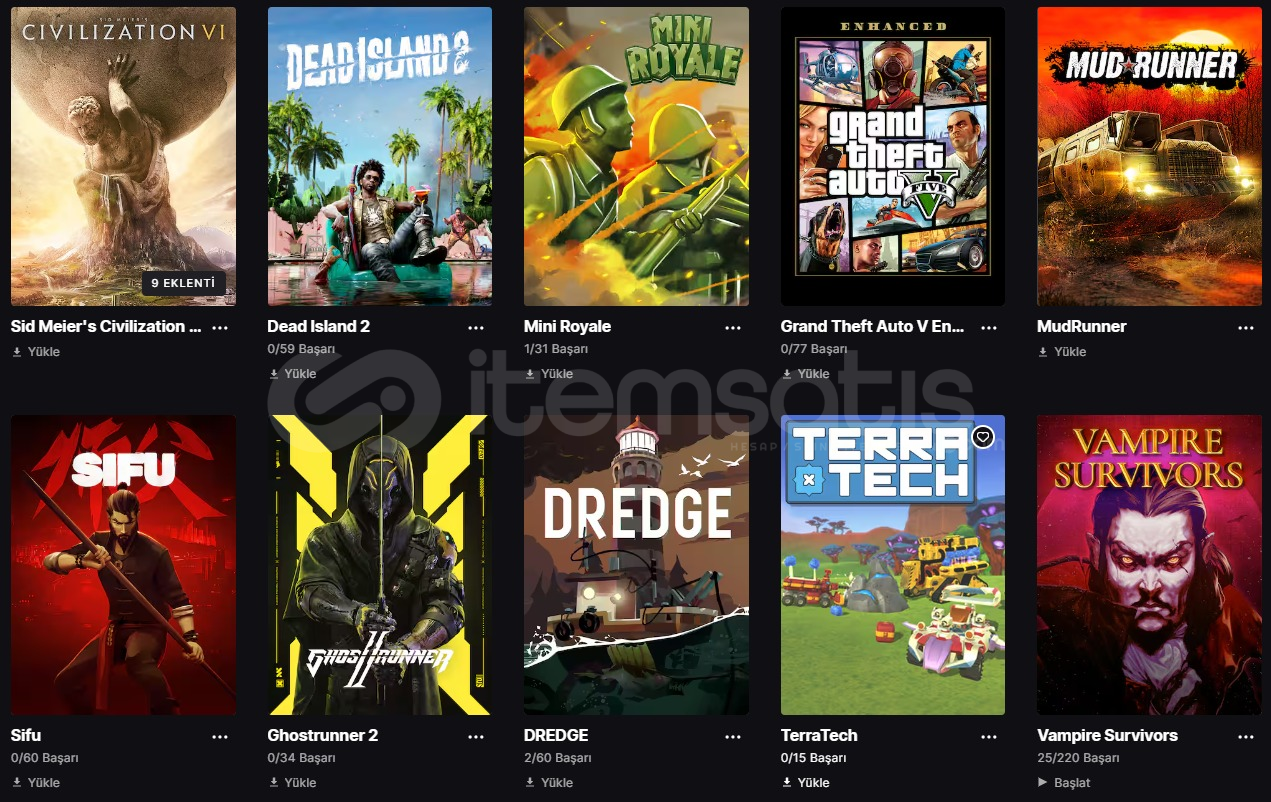
Task: Click the play icon under Vampire Survivors
Action: [x=1043, y=783]
